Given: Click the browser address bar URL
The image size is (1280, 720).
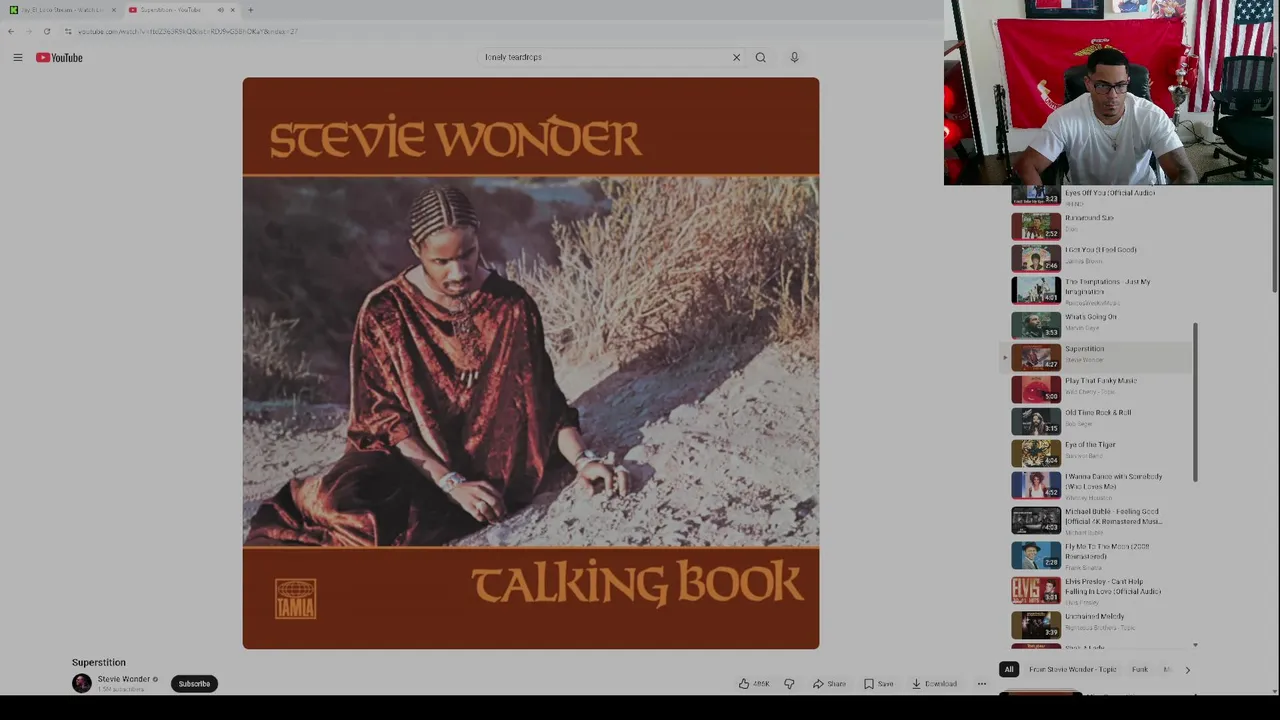Looking at the screenshot, I should pyautogui.click(x=188, y=31).
